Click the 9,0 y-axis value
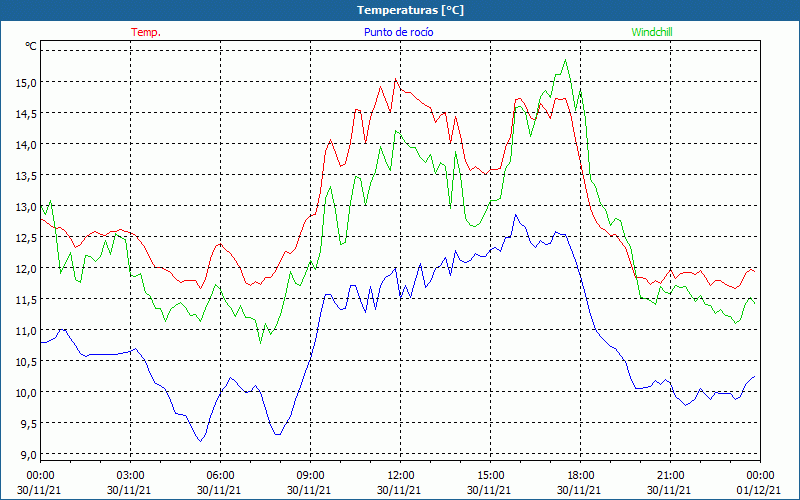The width and height of the screenshot is (800, 500). [29, 455]
